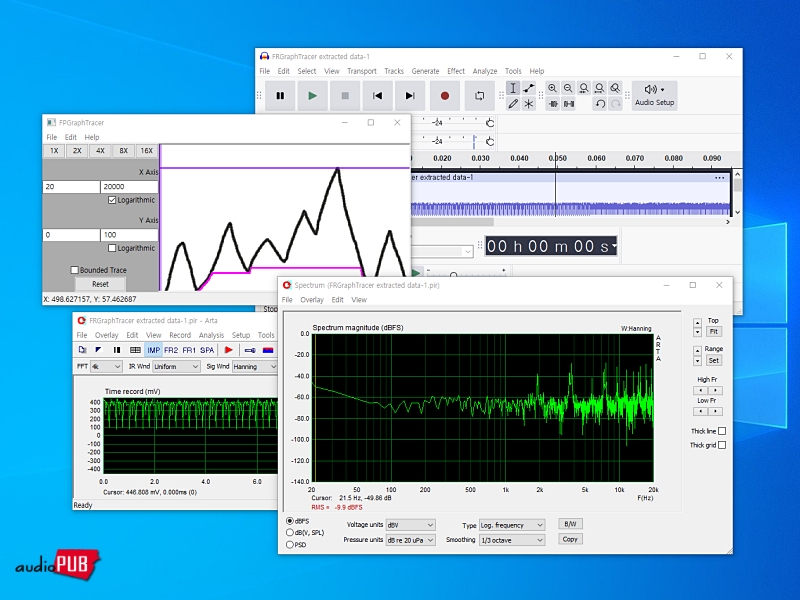Viewport: 800px width, 600px height.
Task: Open the Smoothing 1/3 octave dropdown
Action: 512,540
